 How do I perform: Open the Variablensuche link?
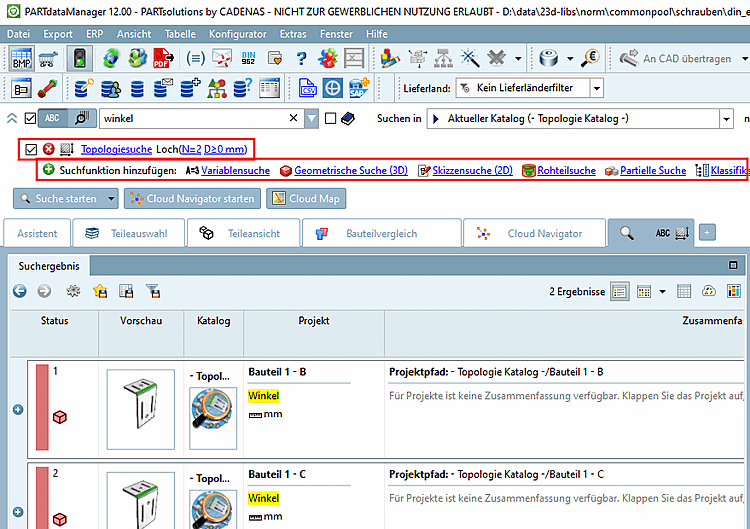[x=235, y=170]
